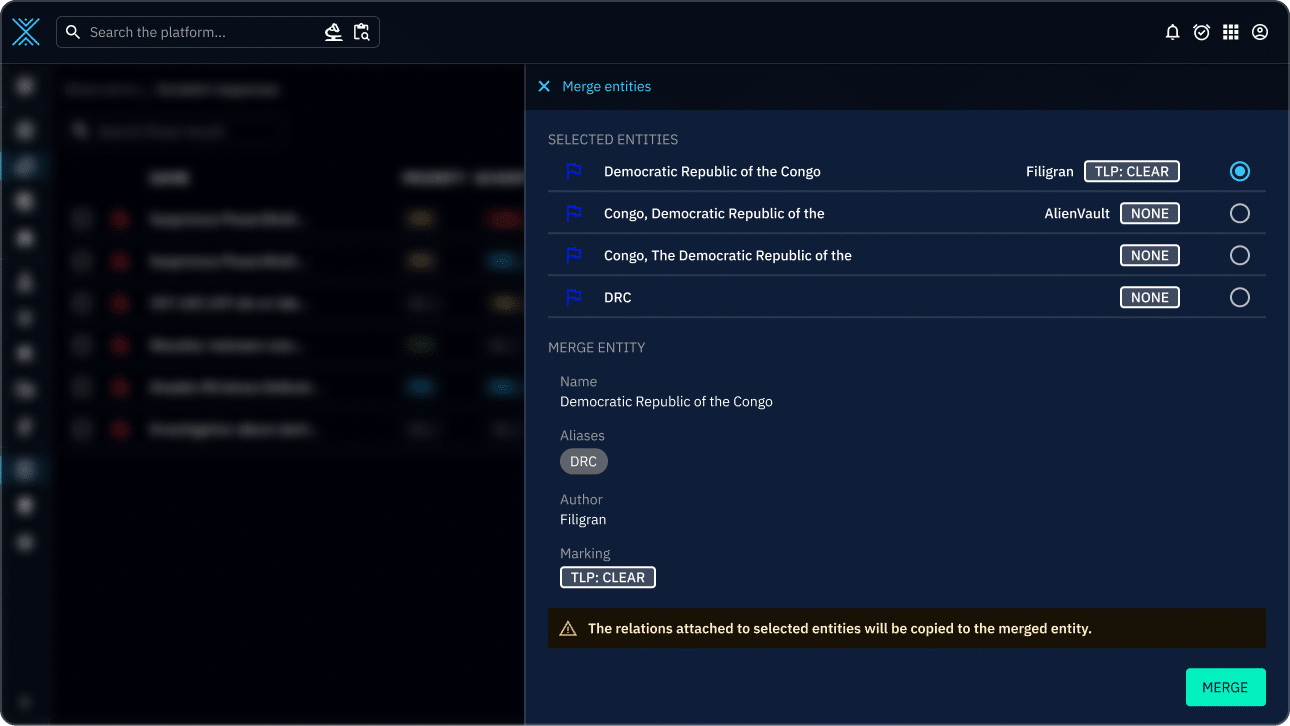The width and height of the screenshot is (1290, 726).
Task: Click the TLP: CLEAR marking under Marking
Action: point(608,578)
